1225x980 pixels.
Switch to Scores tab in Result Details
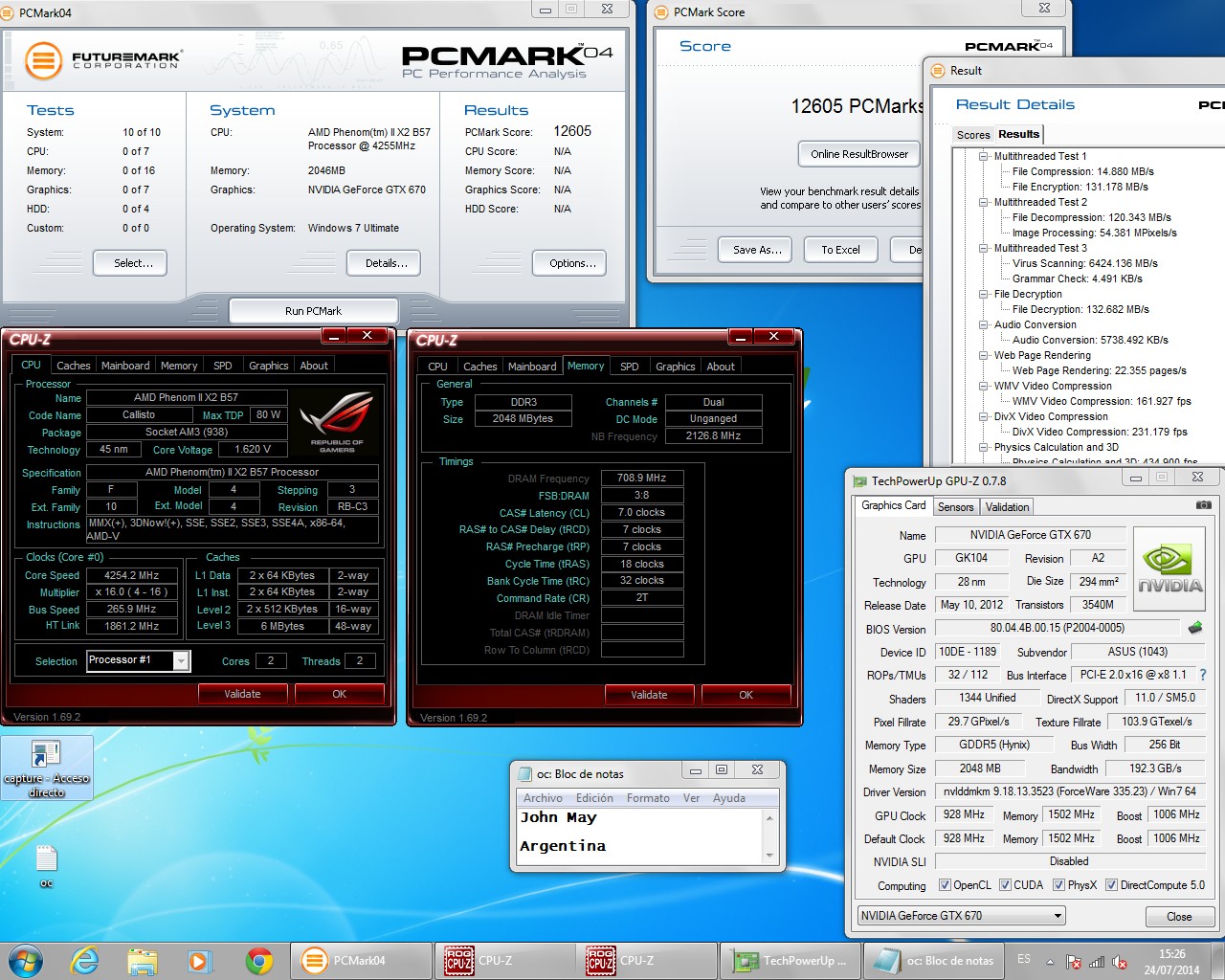pyautogui.click(x=973, y=135)
